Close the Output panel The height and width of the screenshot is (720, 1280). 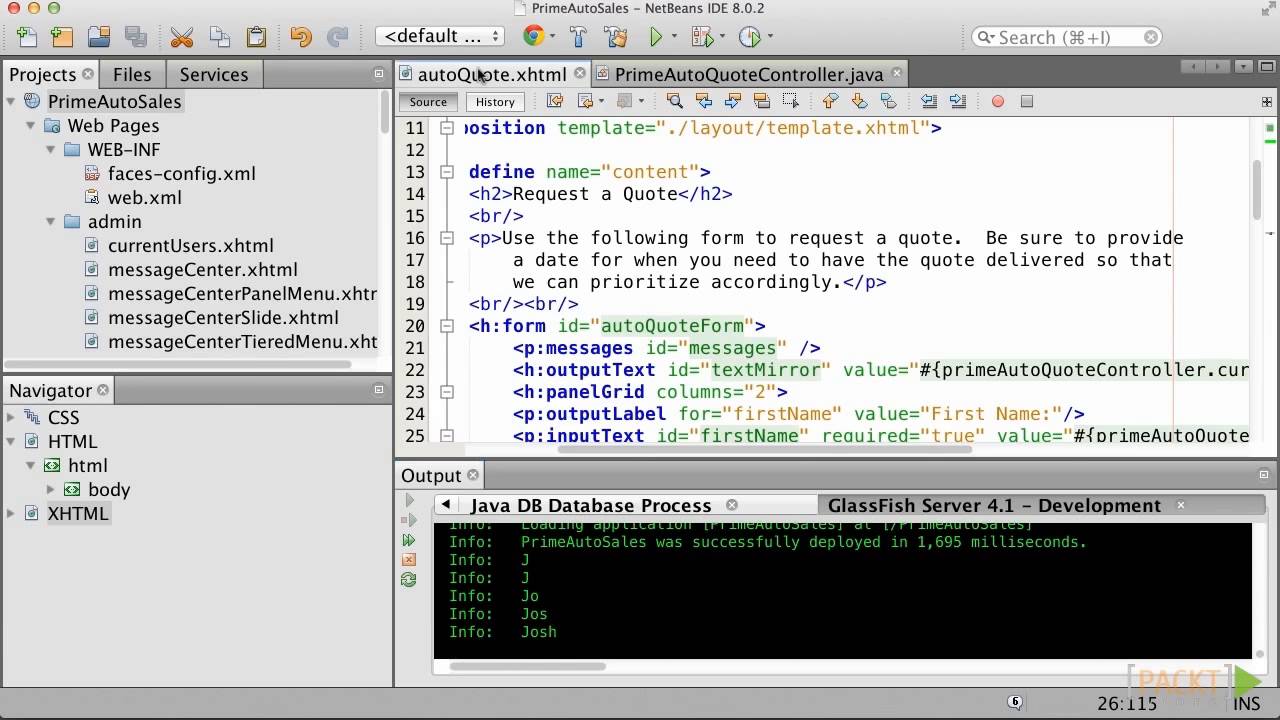point(473,475)
